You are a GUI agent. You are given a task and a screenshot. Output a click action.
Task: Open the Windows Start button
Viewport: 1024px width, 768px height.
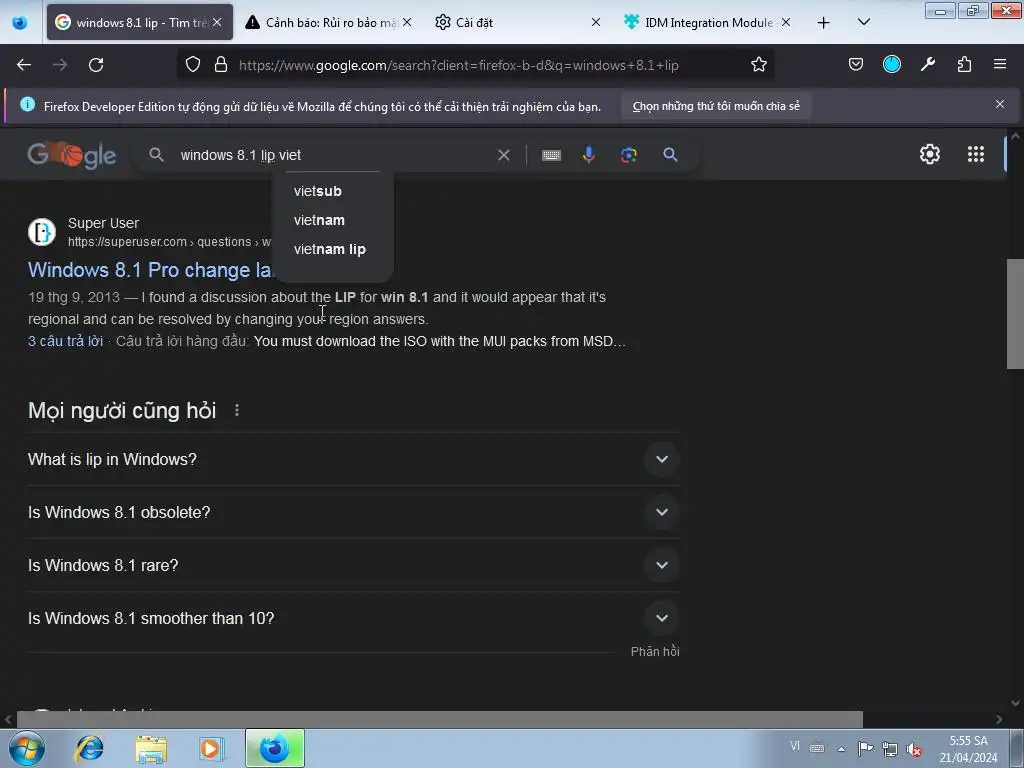click(x=27, y=748)
